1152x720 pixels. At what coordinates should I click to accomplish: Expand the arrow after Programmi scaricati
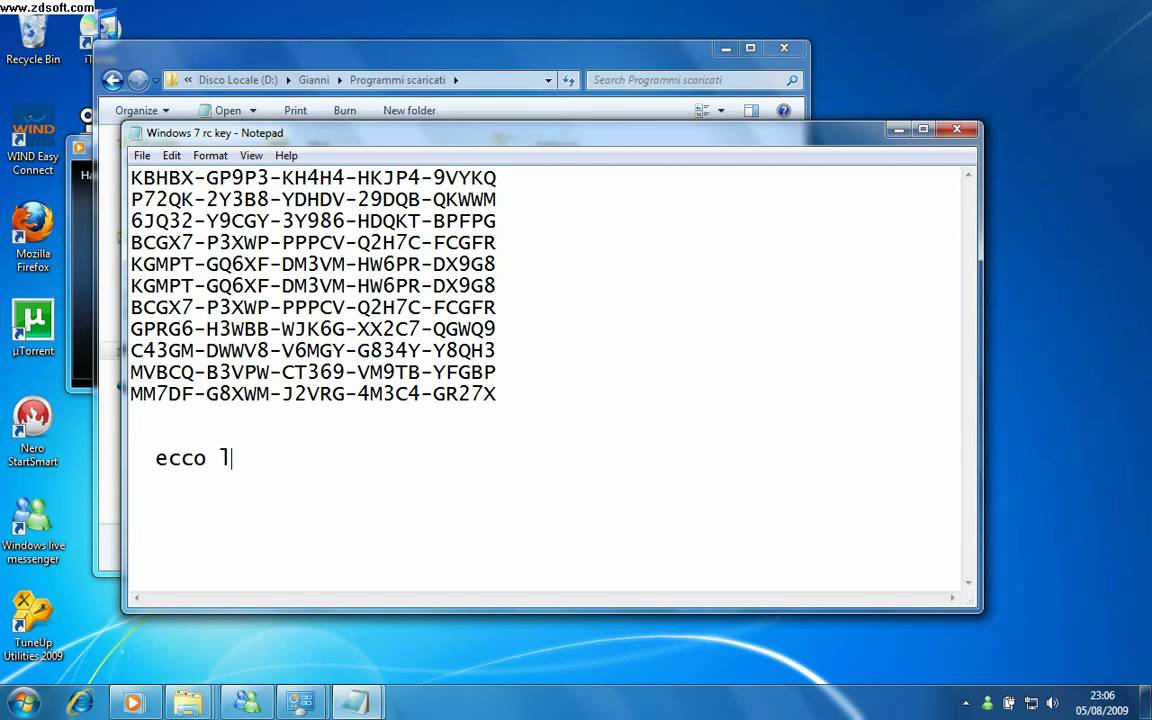(456, 80)
